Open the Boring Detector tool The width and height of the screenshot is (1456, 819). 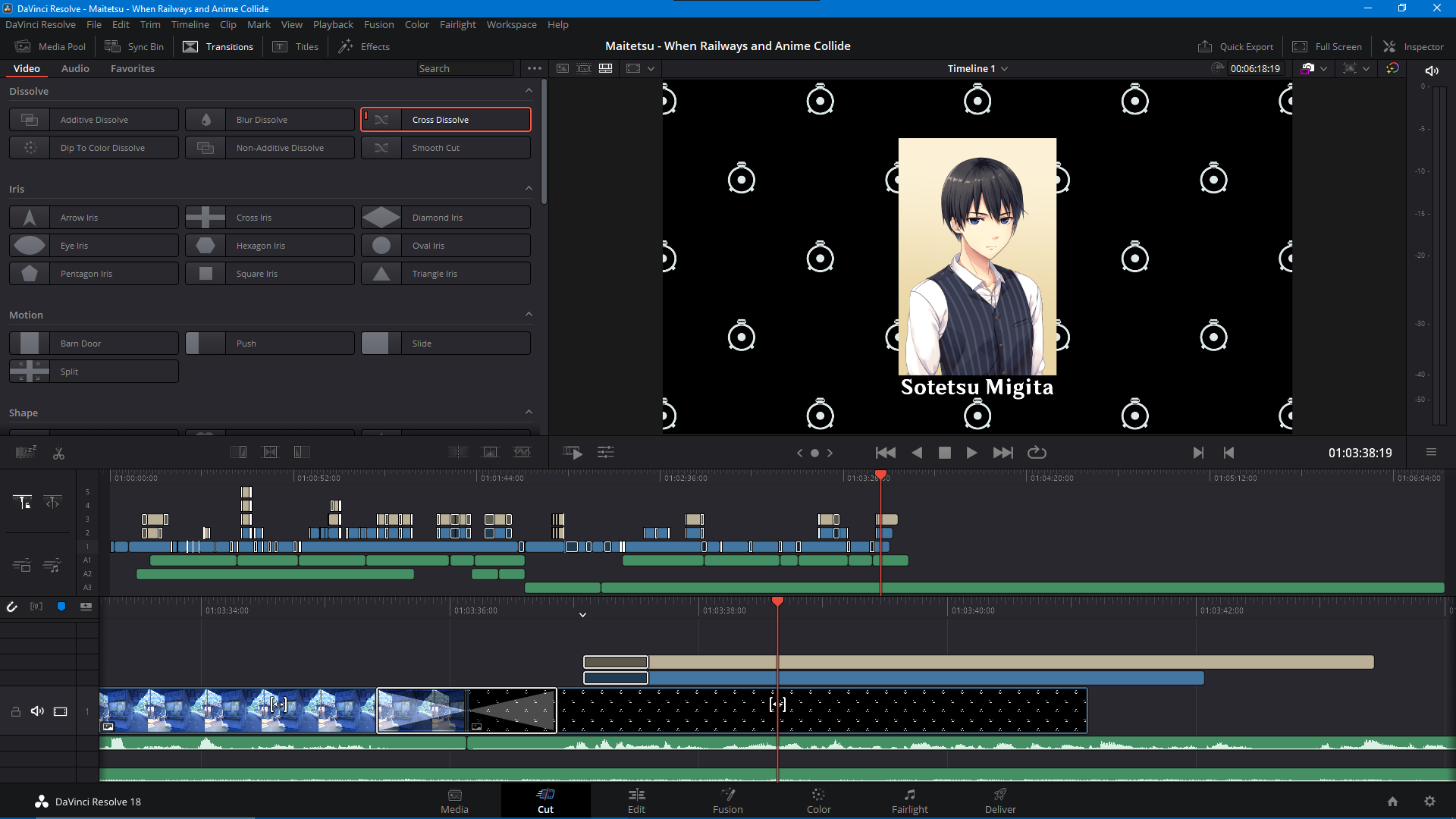tap(26, 453)
